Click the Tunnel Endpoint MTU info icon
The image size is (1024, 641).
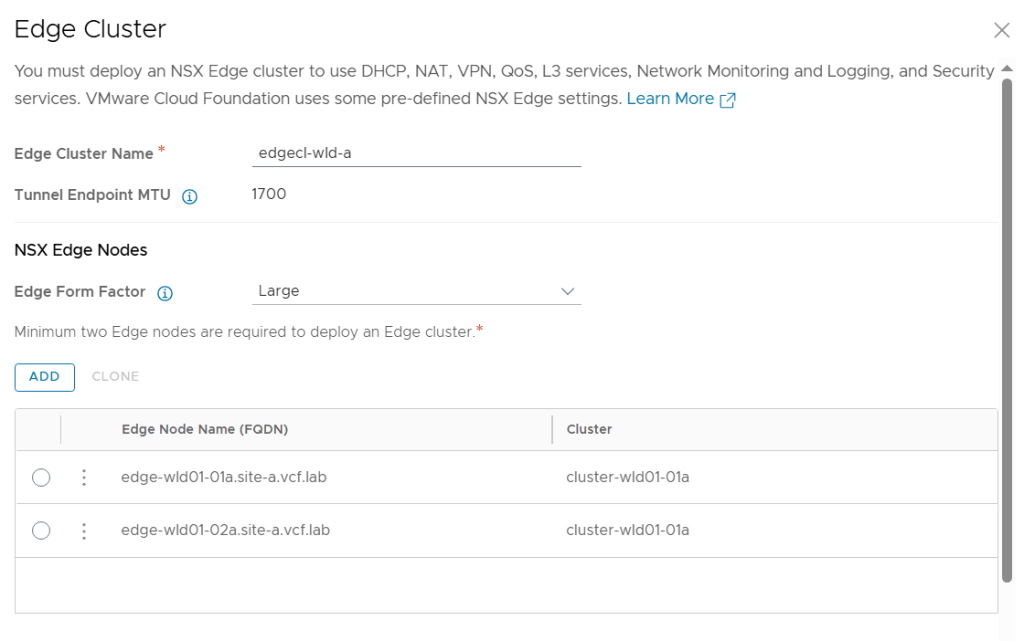pyautogui.click(x=189, y=197)
